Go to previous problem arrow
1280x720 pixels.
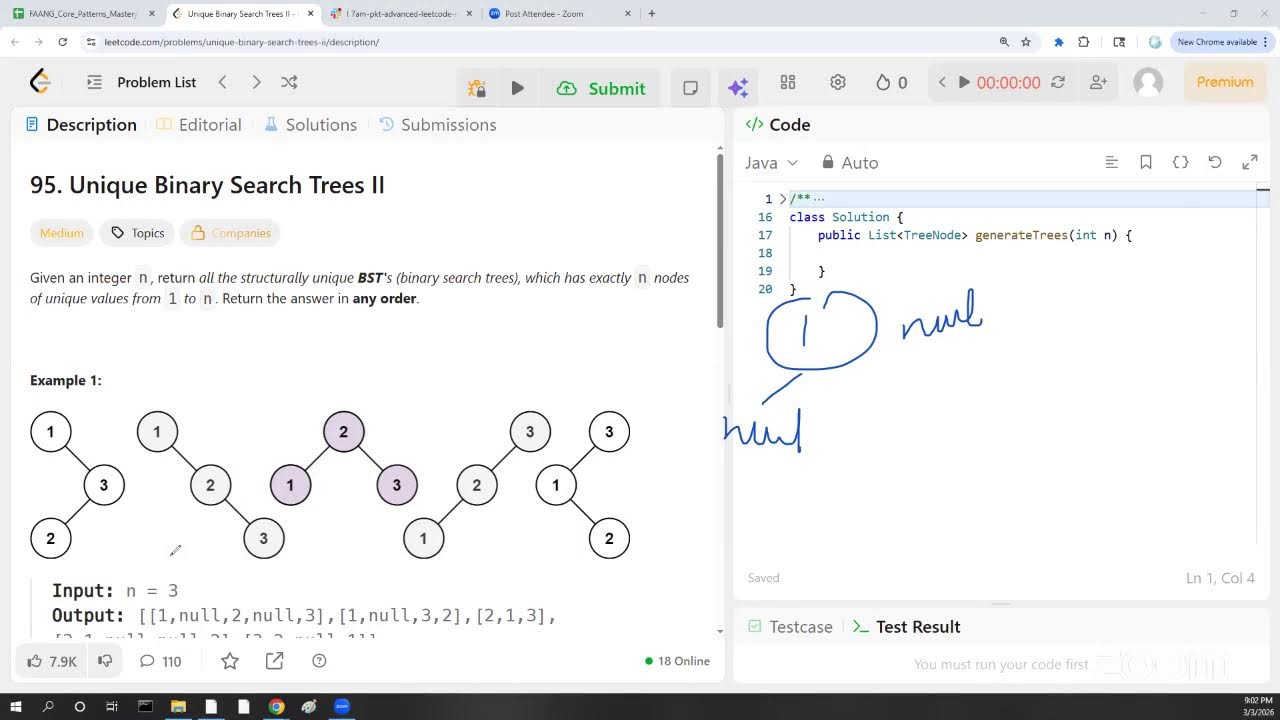pos(223,82)
